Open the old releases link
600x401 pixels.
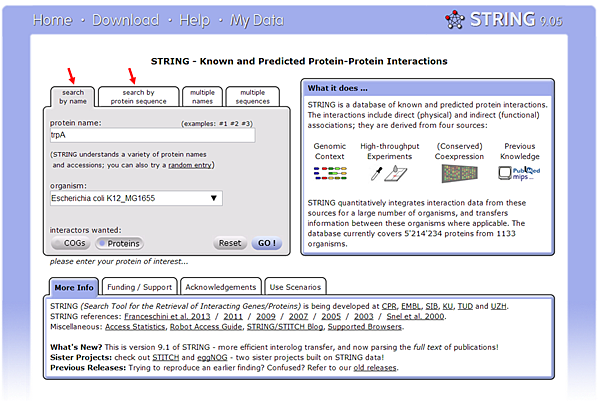pos(375,368)
